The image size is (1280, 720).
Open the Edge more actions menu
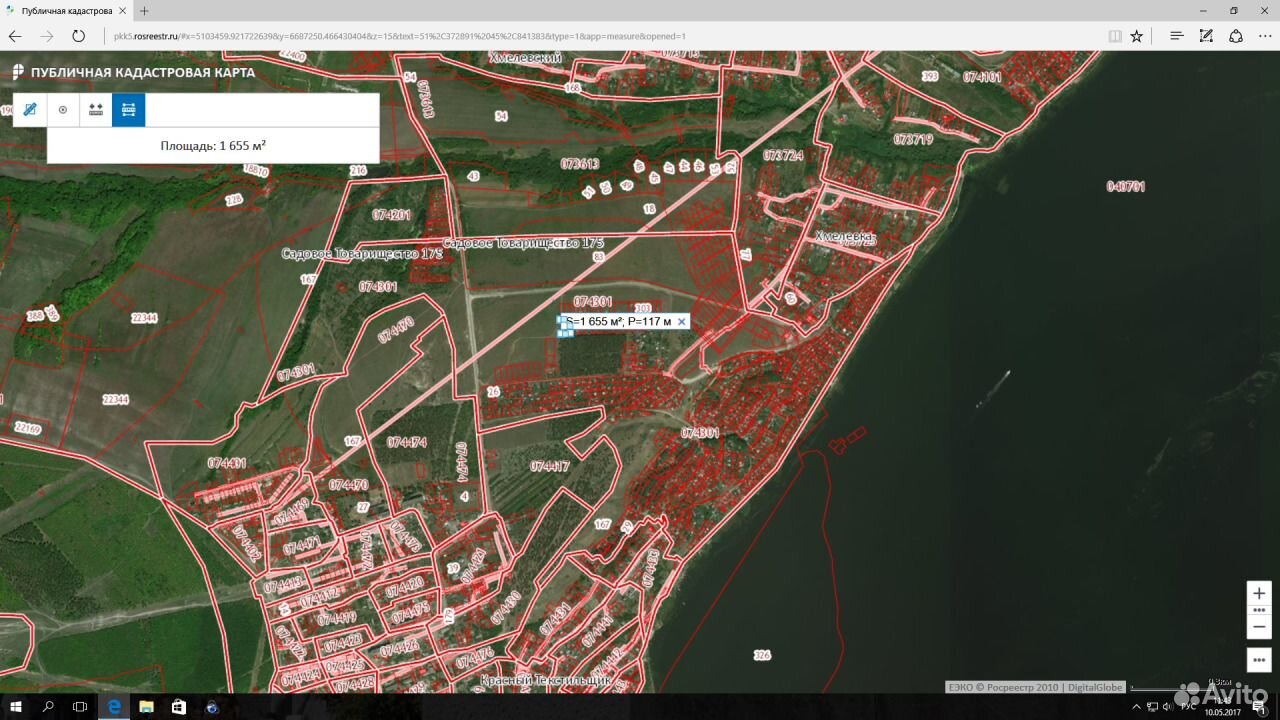1265,36
